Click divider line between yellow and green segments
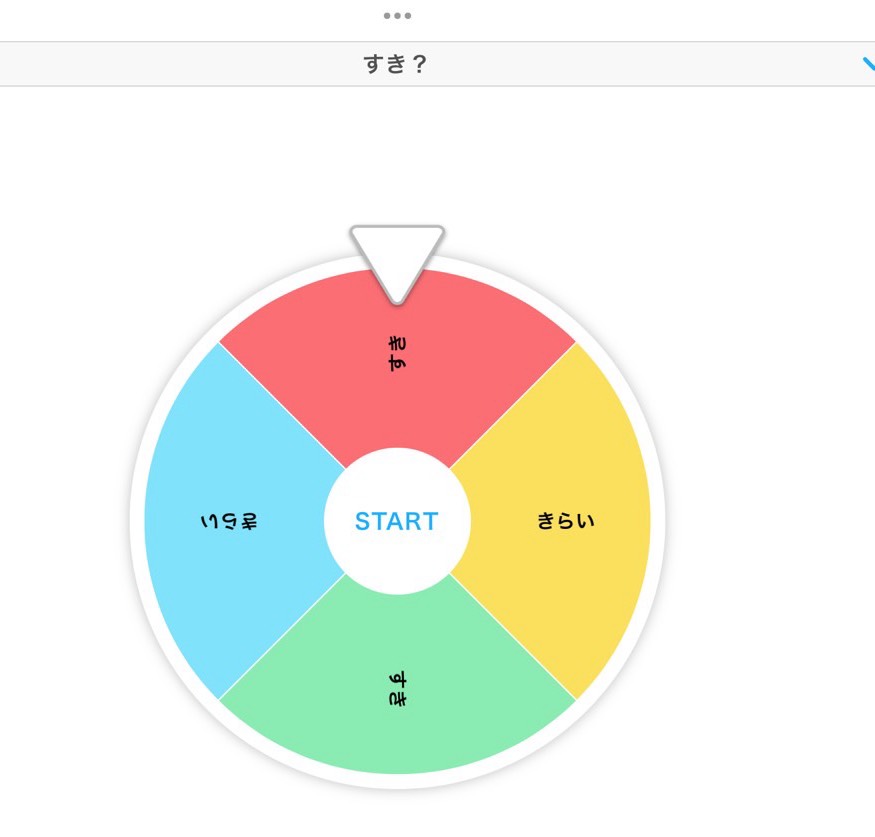Viewport: 875px width, 837px height. point(512,636)
